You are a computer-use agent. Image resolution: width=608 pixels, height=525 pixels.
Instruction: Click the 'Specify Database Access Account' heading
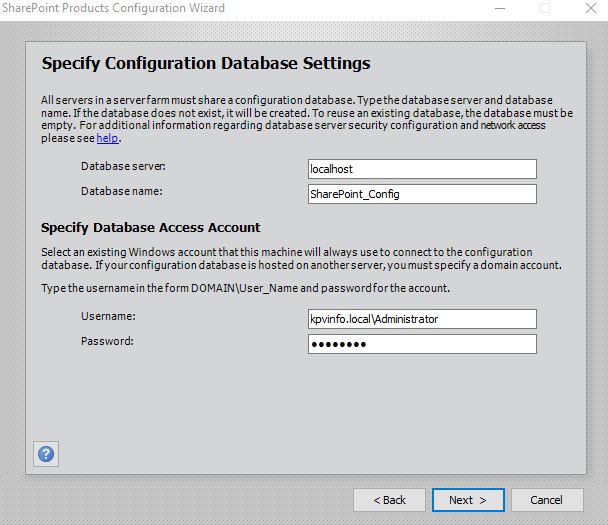[151, 228]
